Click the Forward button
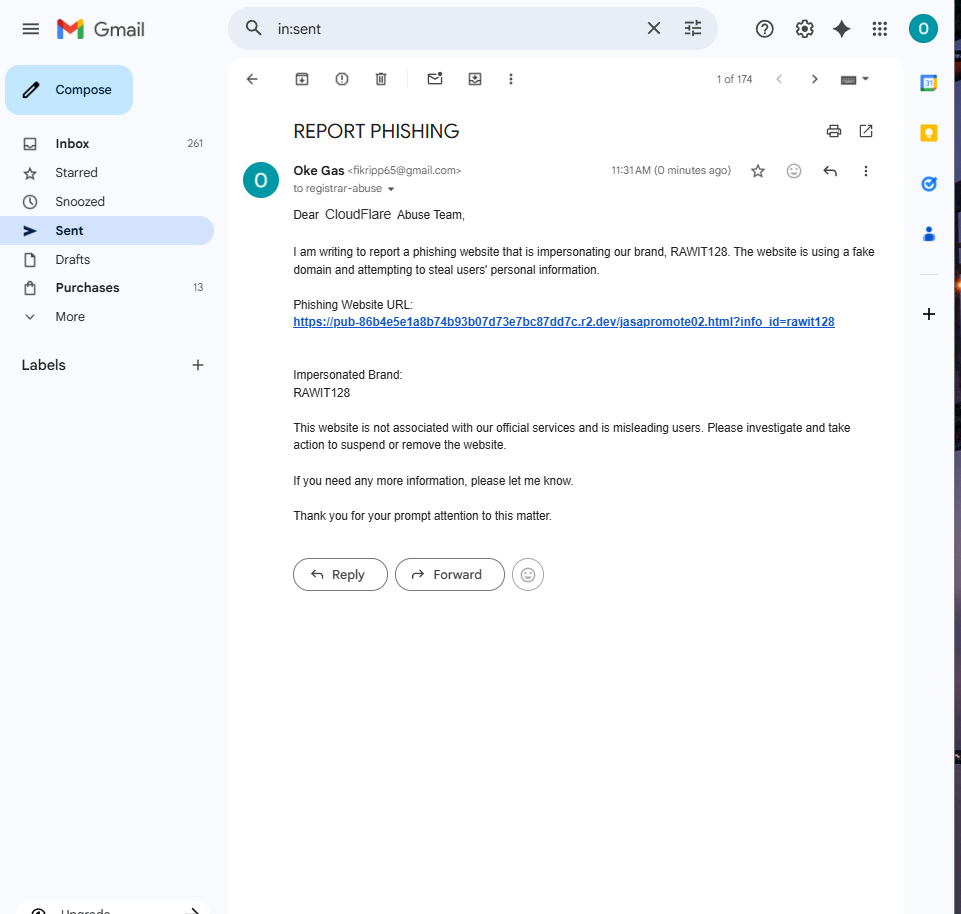The image size is (961, 914). (449, 574)
